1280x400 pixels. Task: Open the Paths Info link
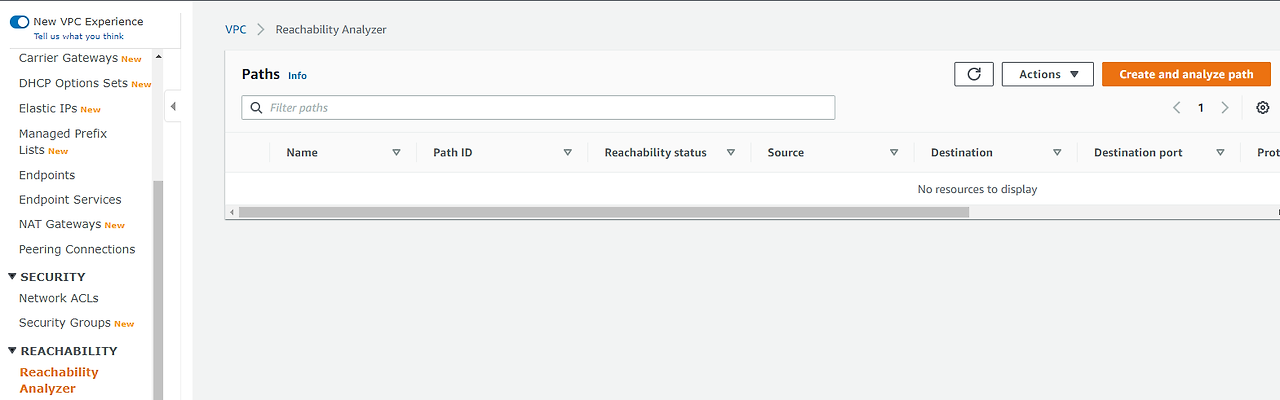(297, 76)
